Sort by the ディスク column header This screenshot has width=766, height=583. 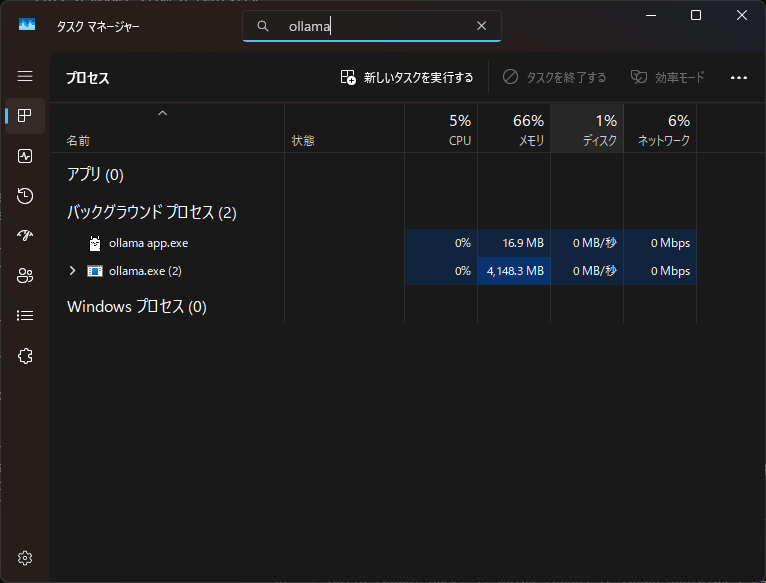pos(587,129)
